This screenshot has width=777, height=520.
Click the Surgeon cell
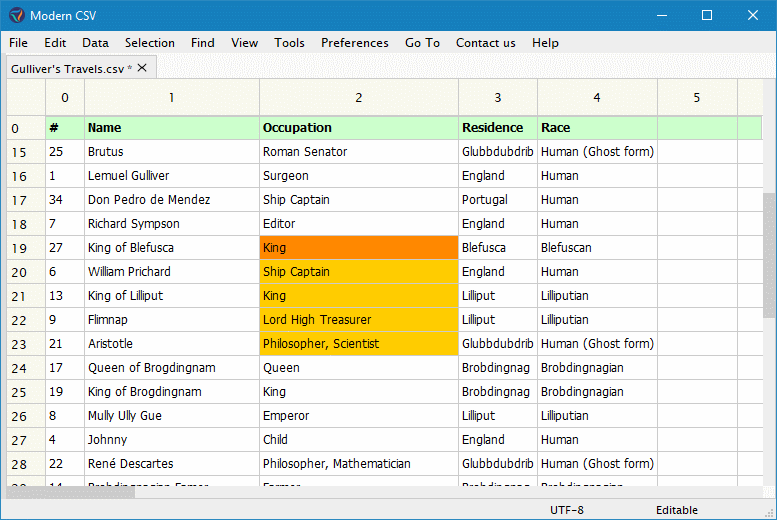(x=359, y=176)
